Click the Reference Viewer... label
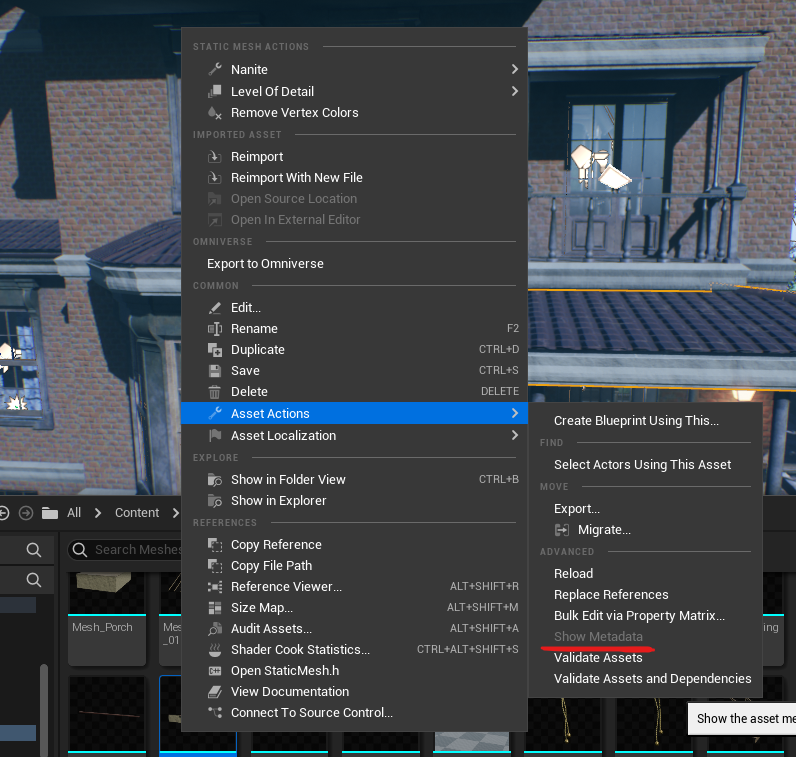The height and width of the screenshot is (757, 796). coord(286,587)
